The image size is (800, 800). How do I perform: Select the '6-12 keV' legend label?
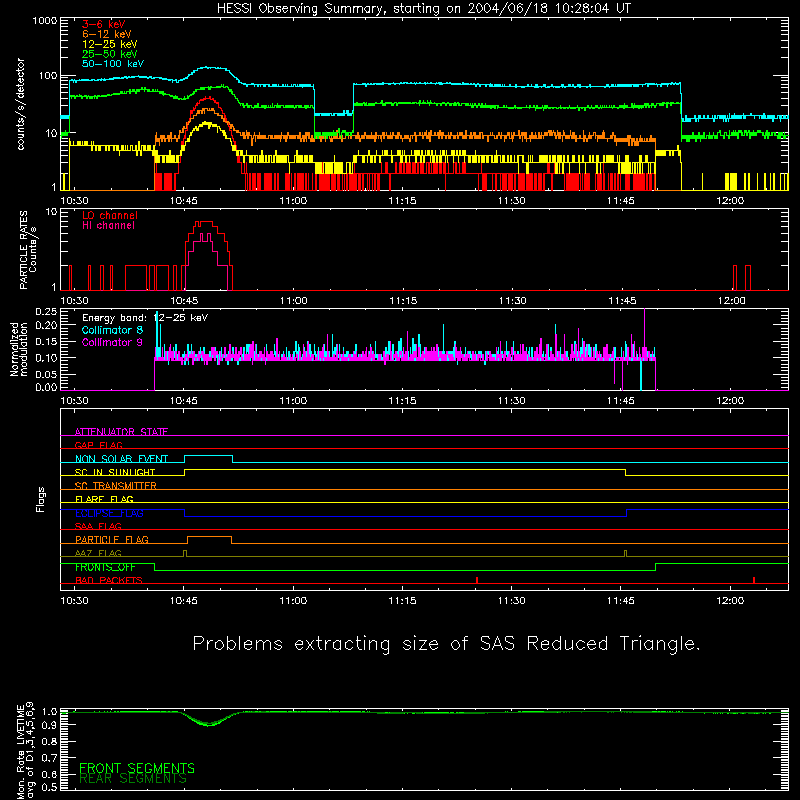tap(107, 34)
